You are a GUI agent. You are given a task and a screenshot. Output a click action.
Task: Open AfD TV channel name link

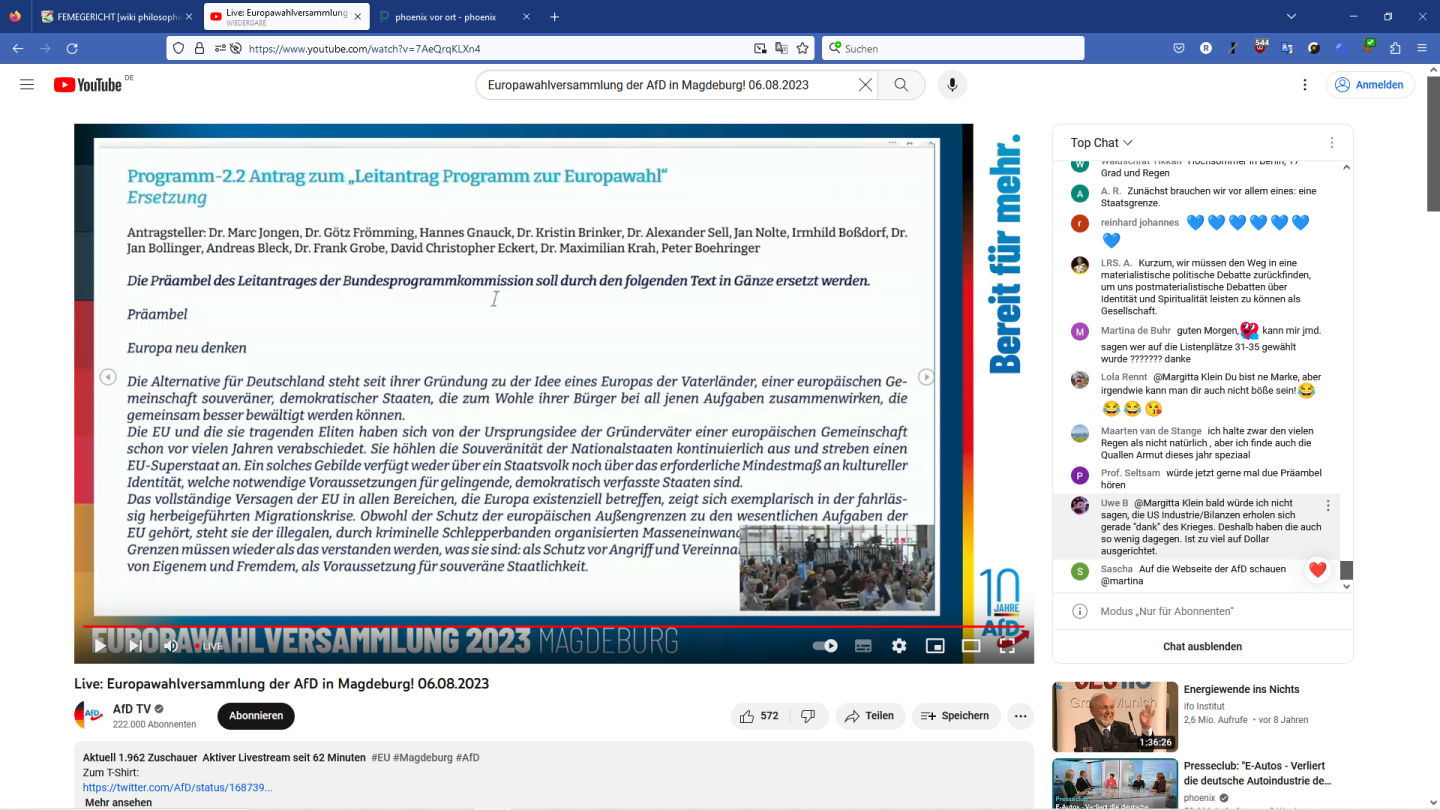tap(131, 709)
